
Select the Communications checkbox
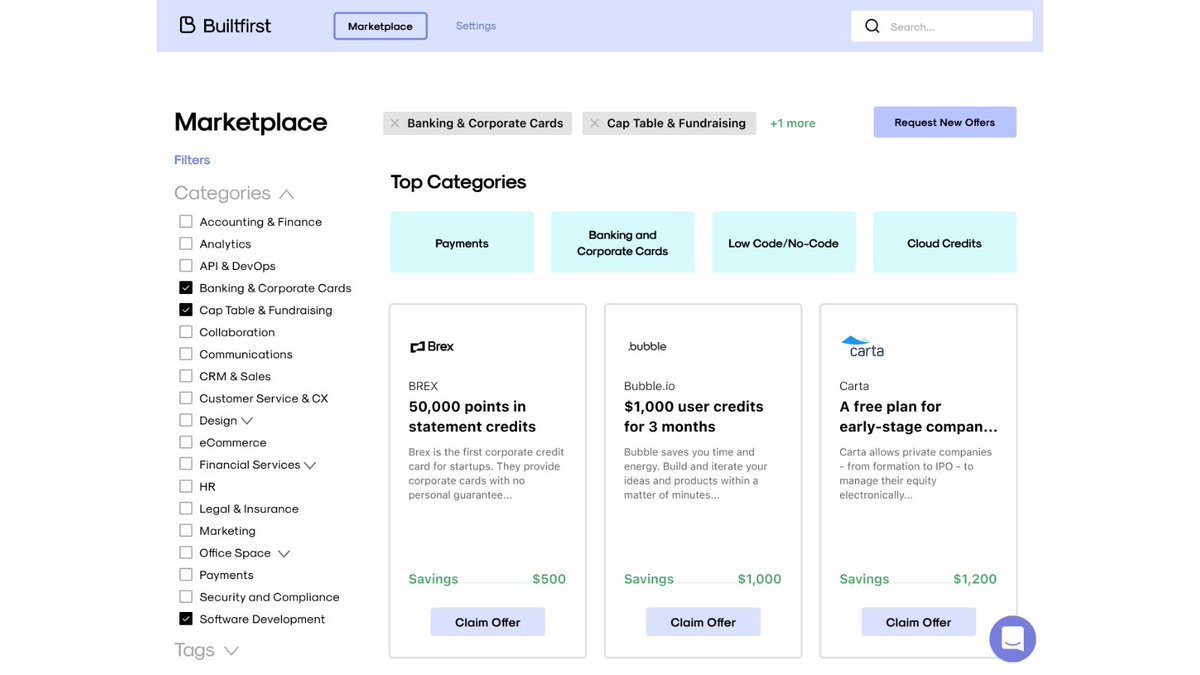[185, 353]
